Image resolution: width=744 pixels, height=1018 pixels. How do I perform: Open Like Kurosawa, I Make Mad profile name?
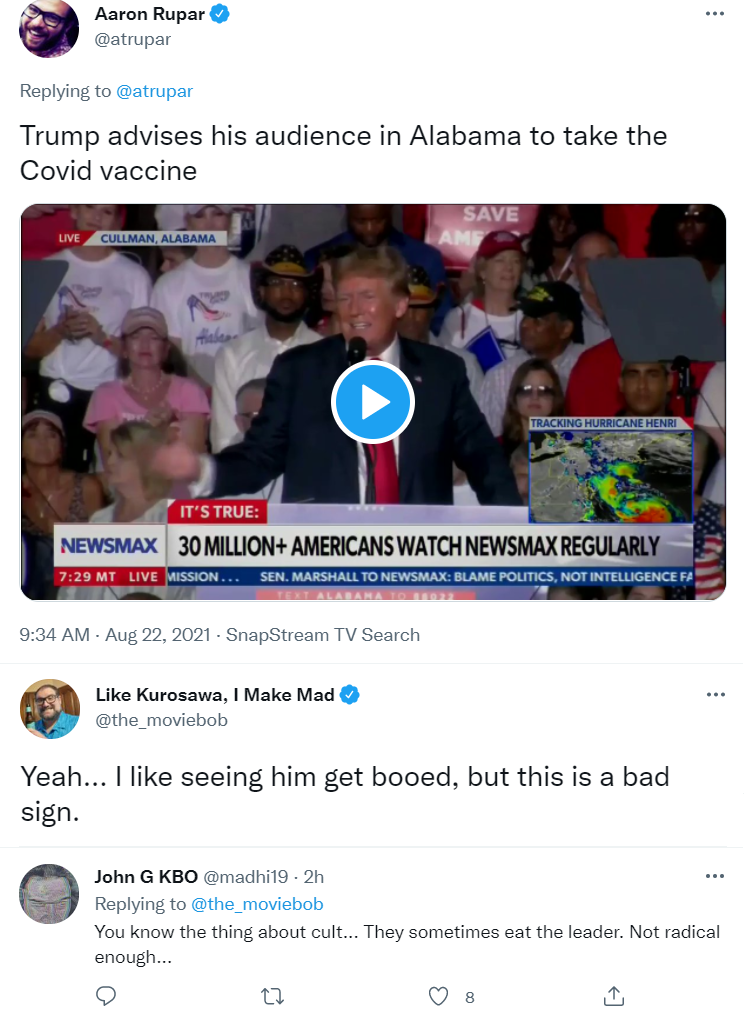(215, 695)
